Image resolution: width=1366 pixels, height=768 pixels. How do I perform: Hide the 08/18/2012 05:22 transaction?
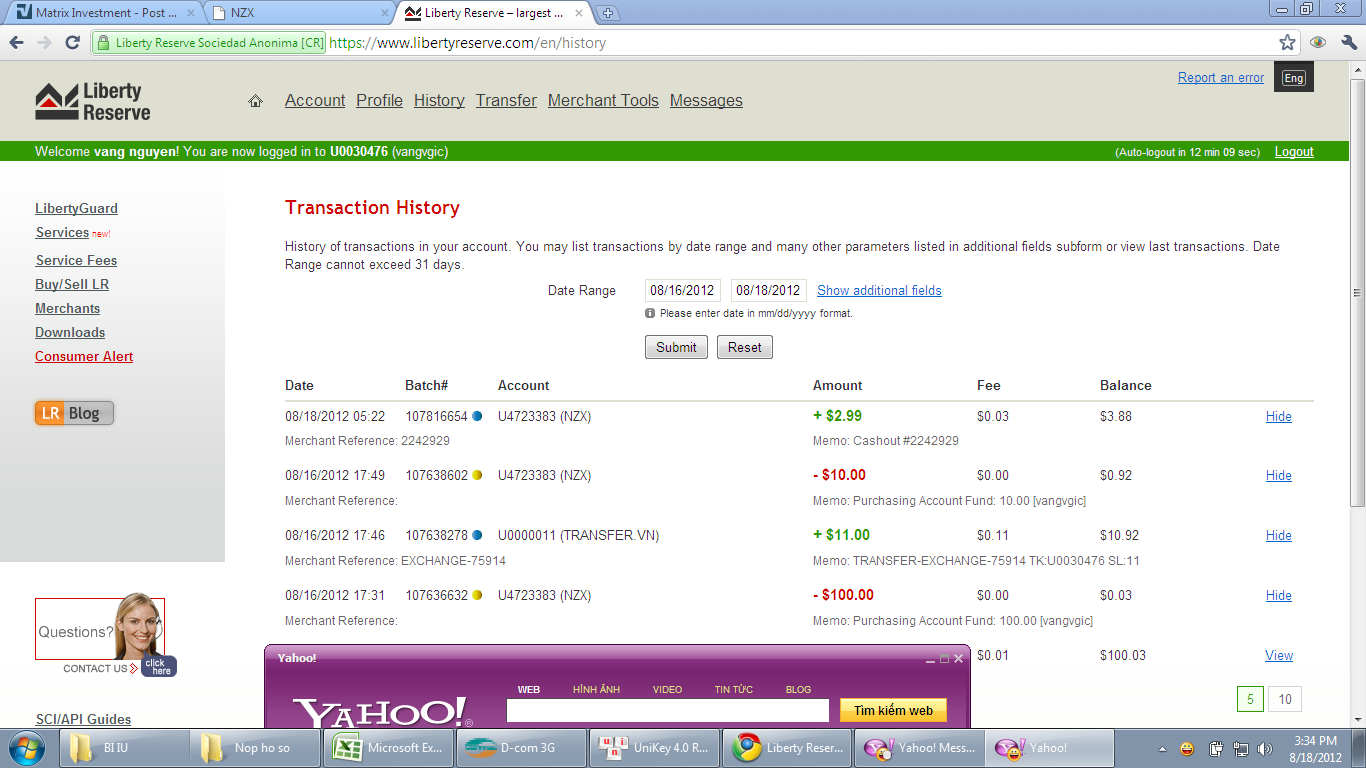1279,417
